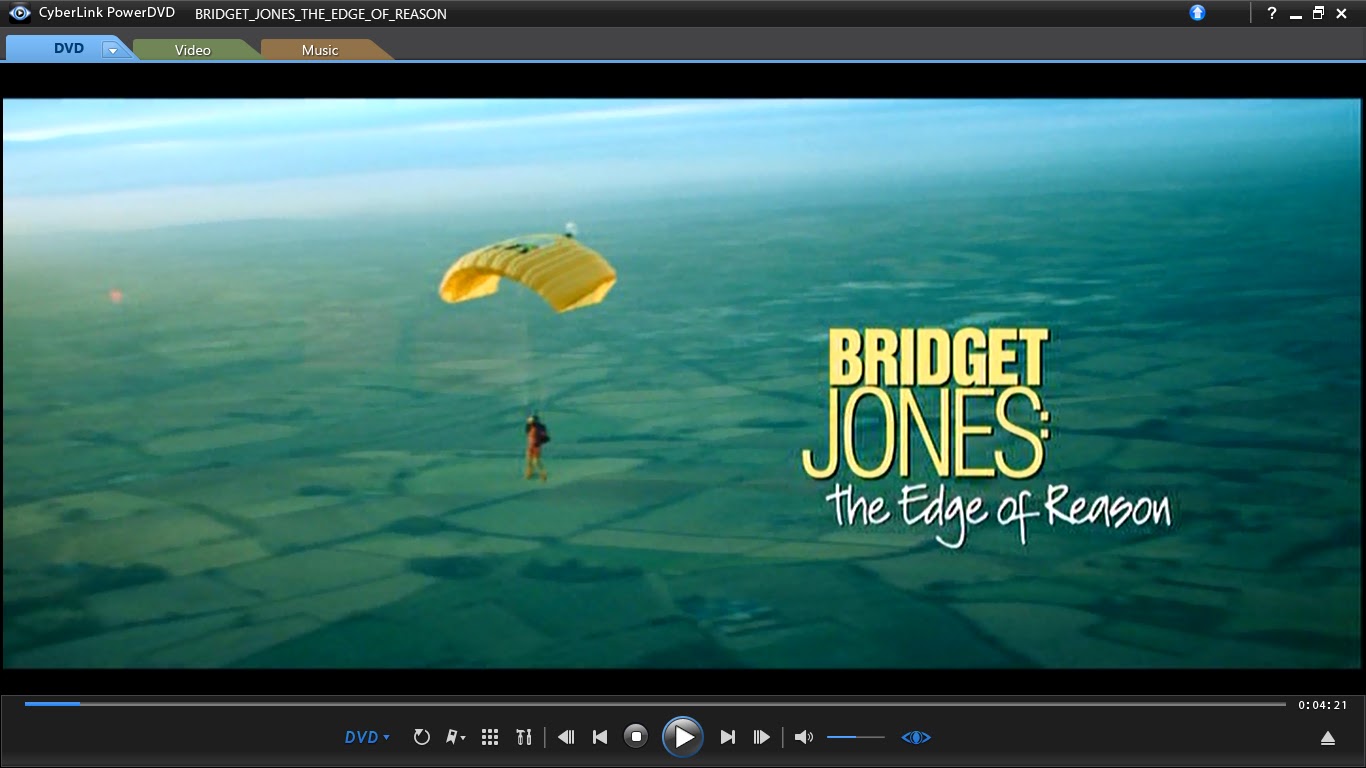Open the help question mark
This screenshot has height=768, width=1366.
(1272, 13)
